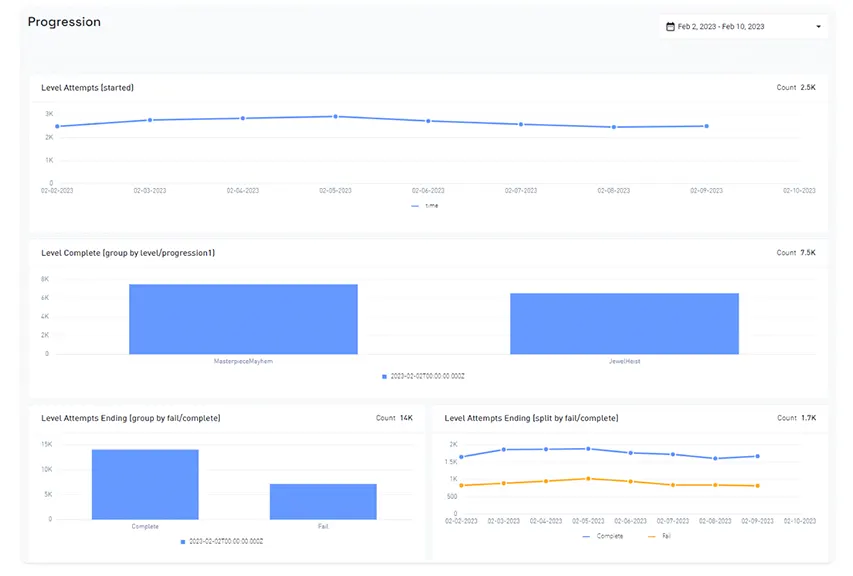Viewport: 853px width, 576px height.
Task: Click the Count 7.5K label on Level Complete
Action: (796, 253)
